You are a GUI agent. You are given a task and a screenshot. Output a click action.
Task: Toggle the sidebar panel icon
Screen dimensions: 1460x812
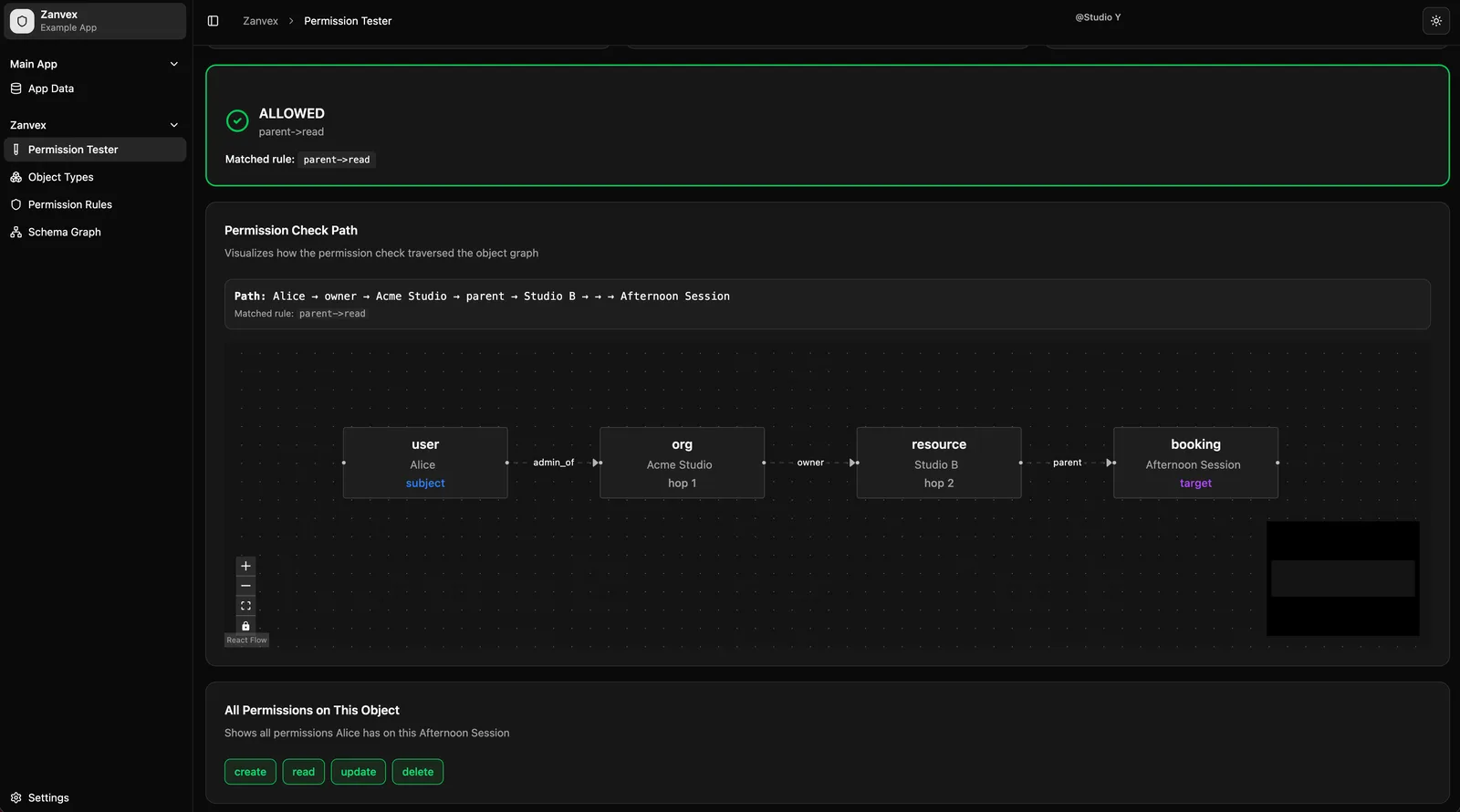click(213, 21)
